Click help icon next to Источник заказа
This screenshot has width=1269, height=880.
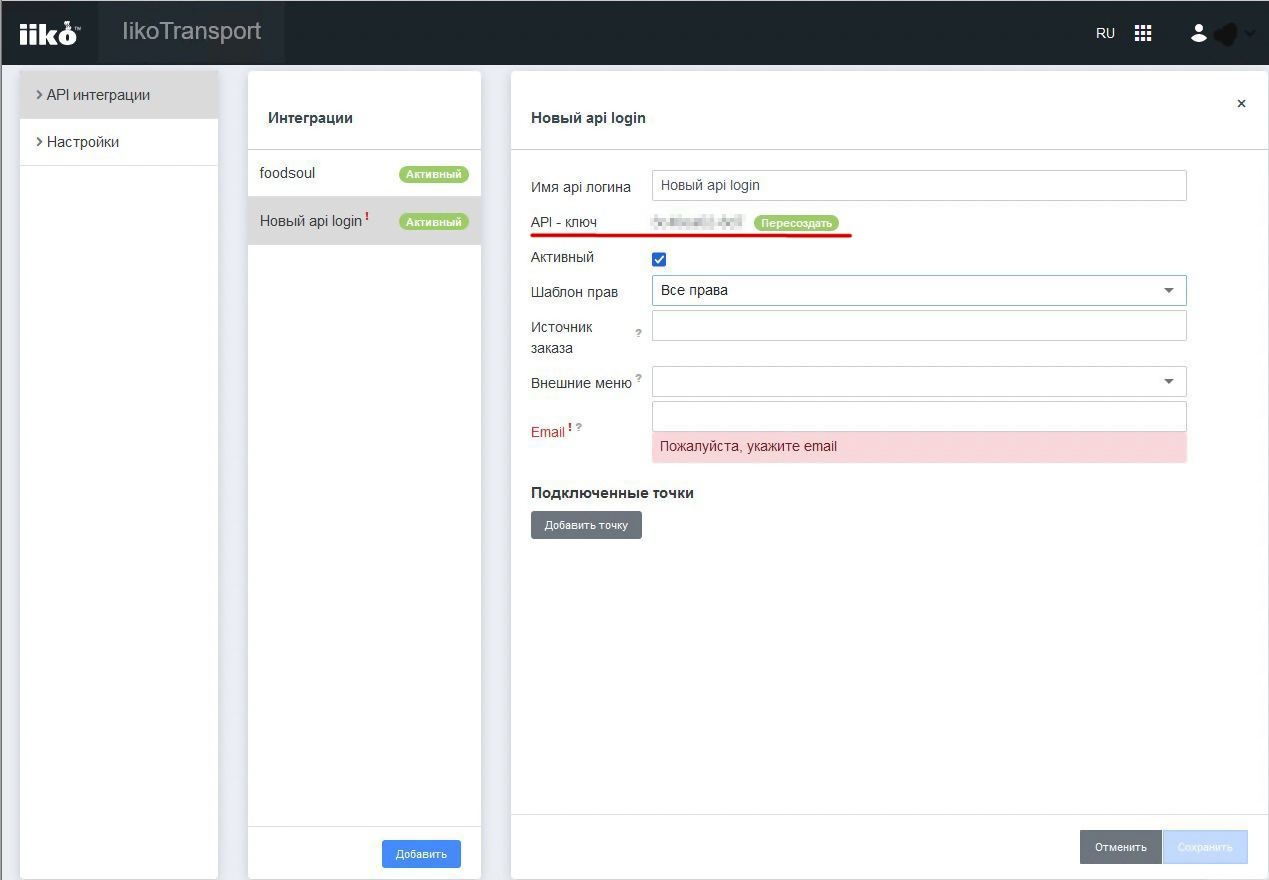pyautogui.click(x=638, y=333)
